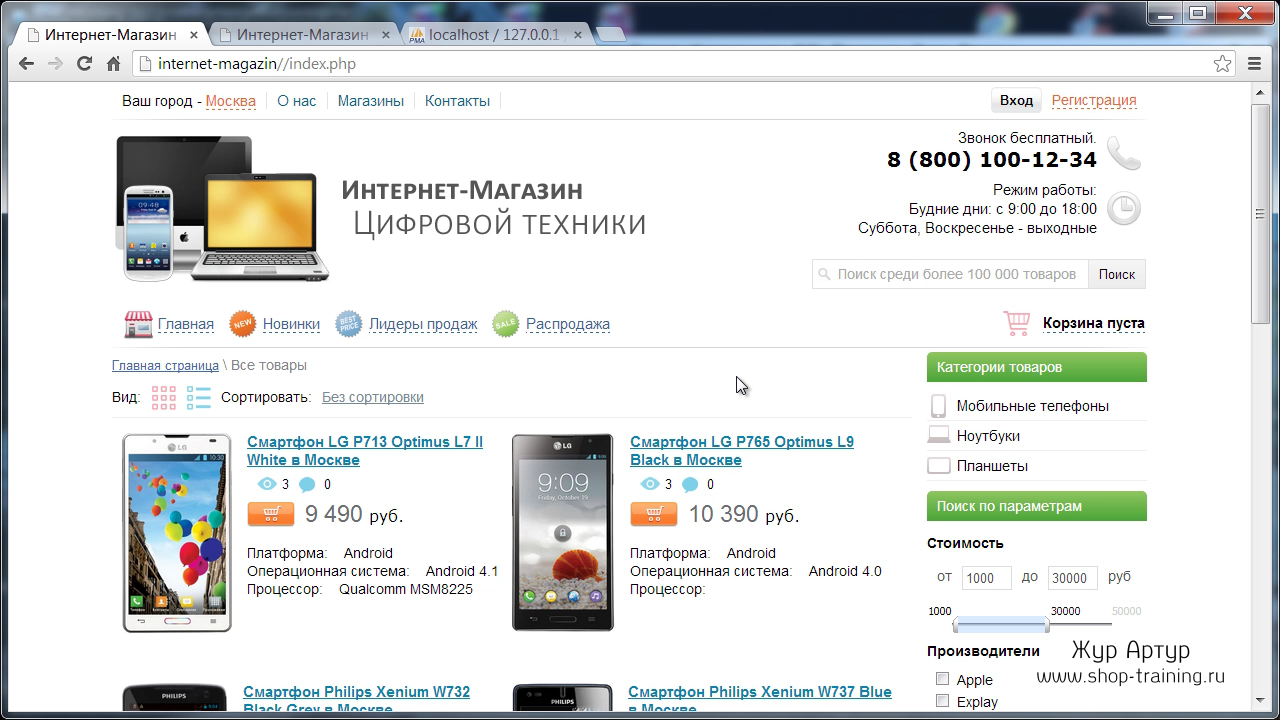Viewport: 1280px width, 720px height.
Task: Click the Главная страница breadcrumb link
Action: pyautogui.click(x=165, y=365)
